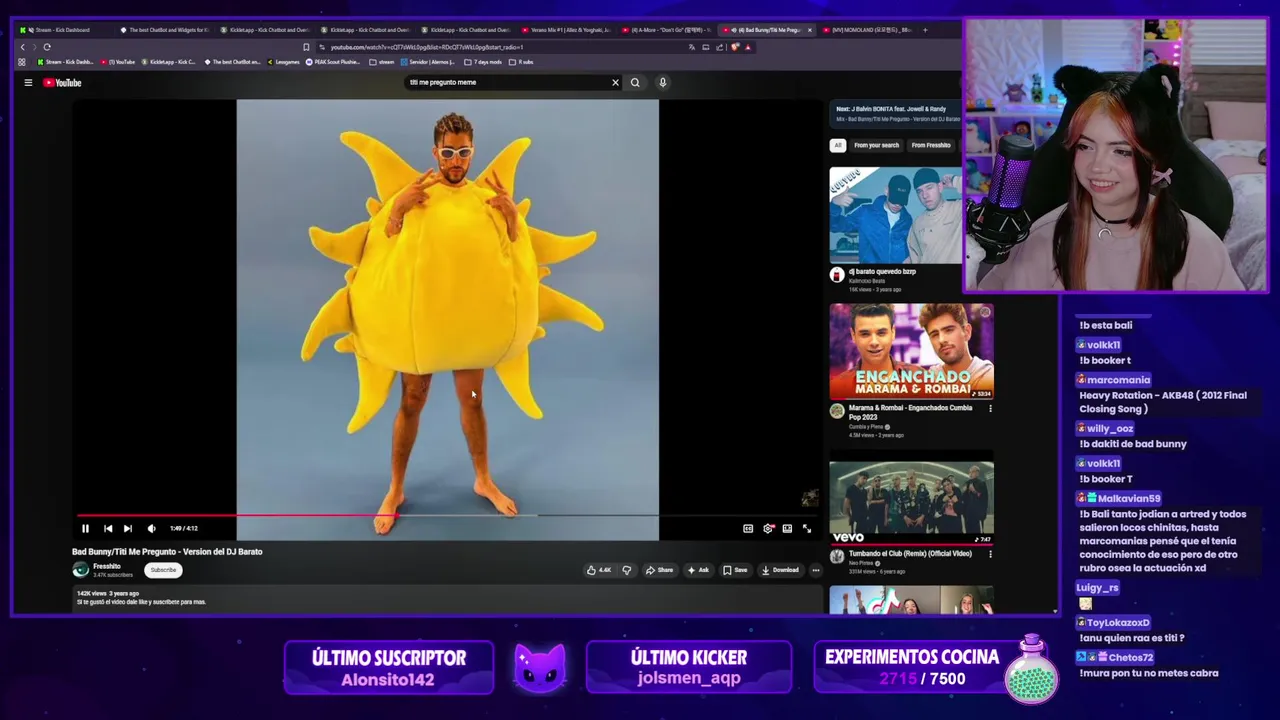Clear the YouTube search text
This screenshot has height=720, width=1280.
tap(615, 83)
